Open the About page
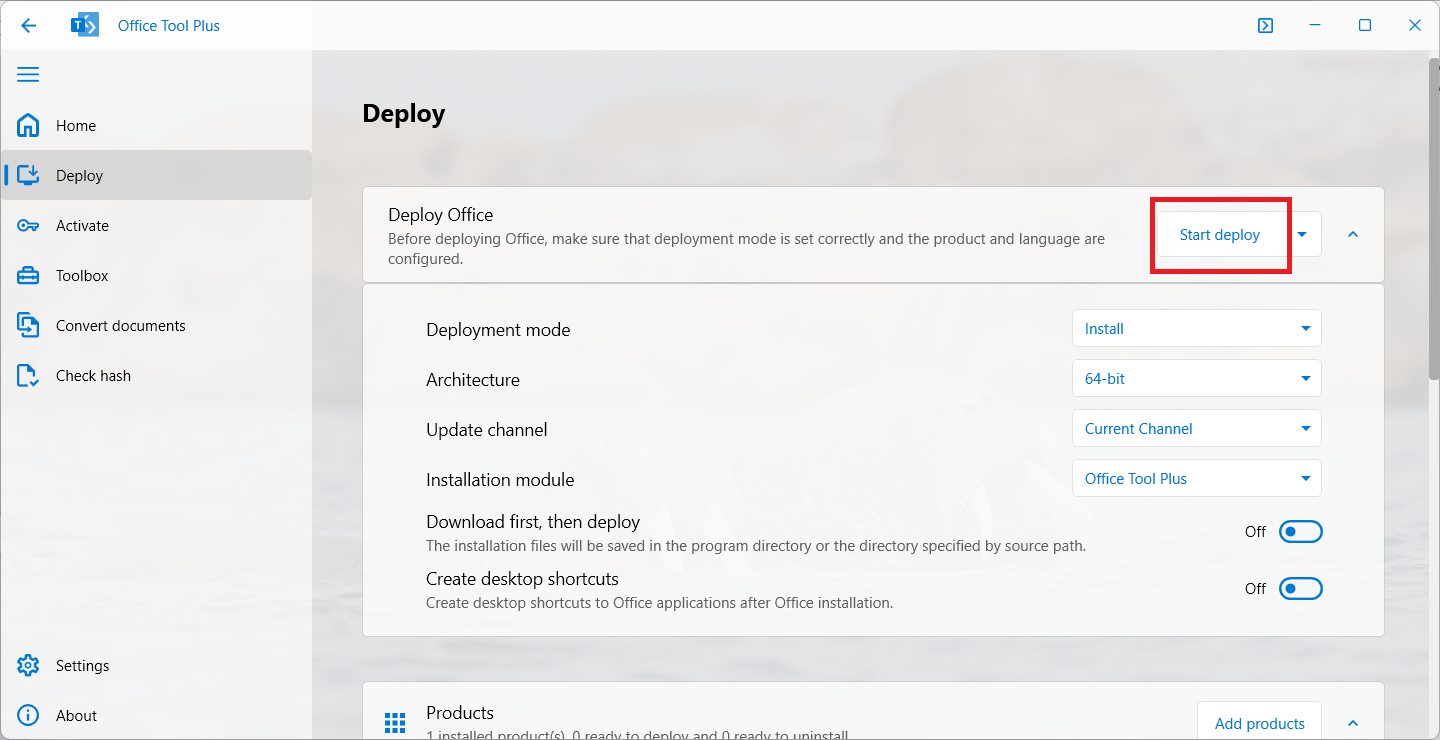This screenshot has height=740, width=1440. tap(156, 716)
